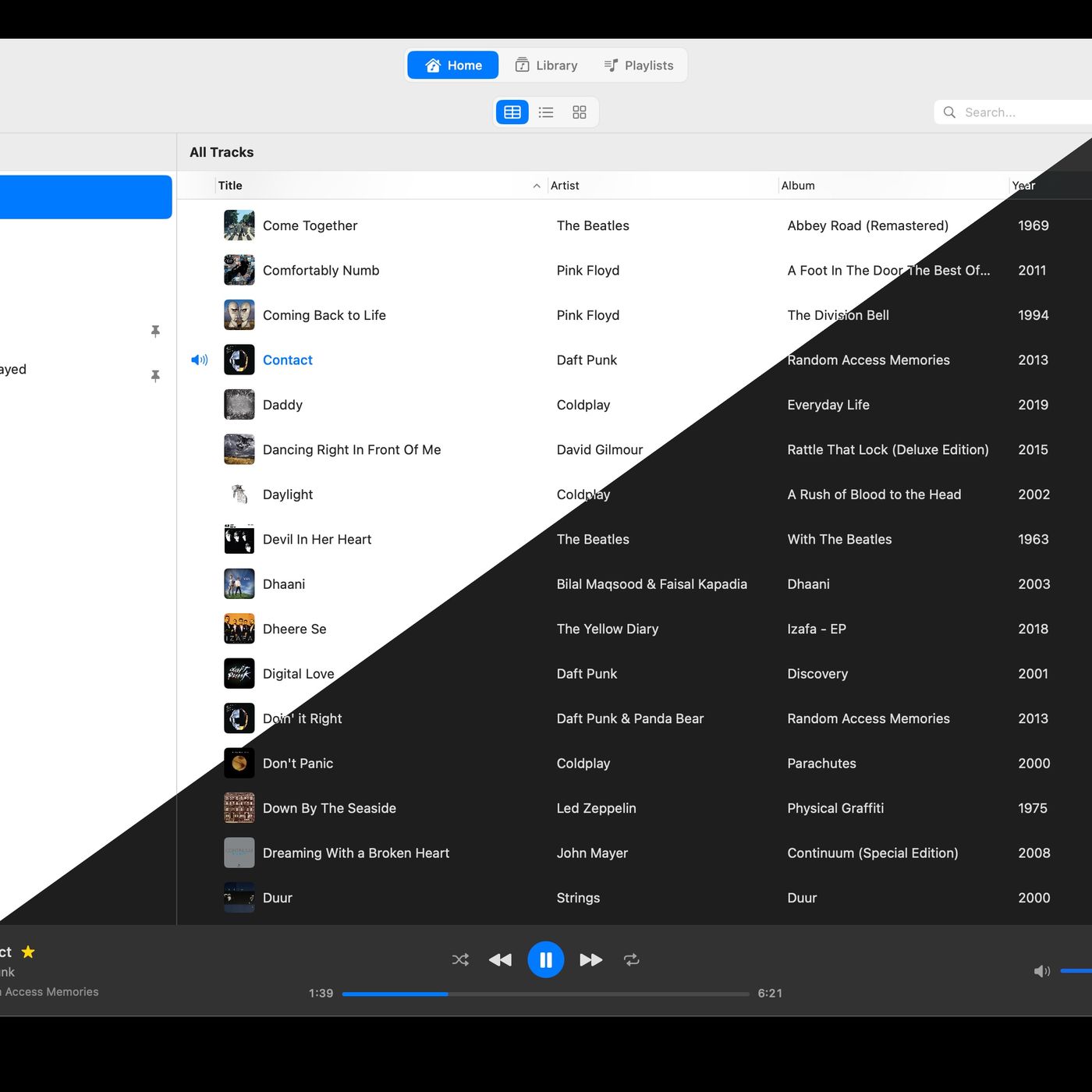Toggle shuffle playback
Image resolution: width=1092 pixels, height=1092 pixels.
(x=460, y=960)
